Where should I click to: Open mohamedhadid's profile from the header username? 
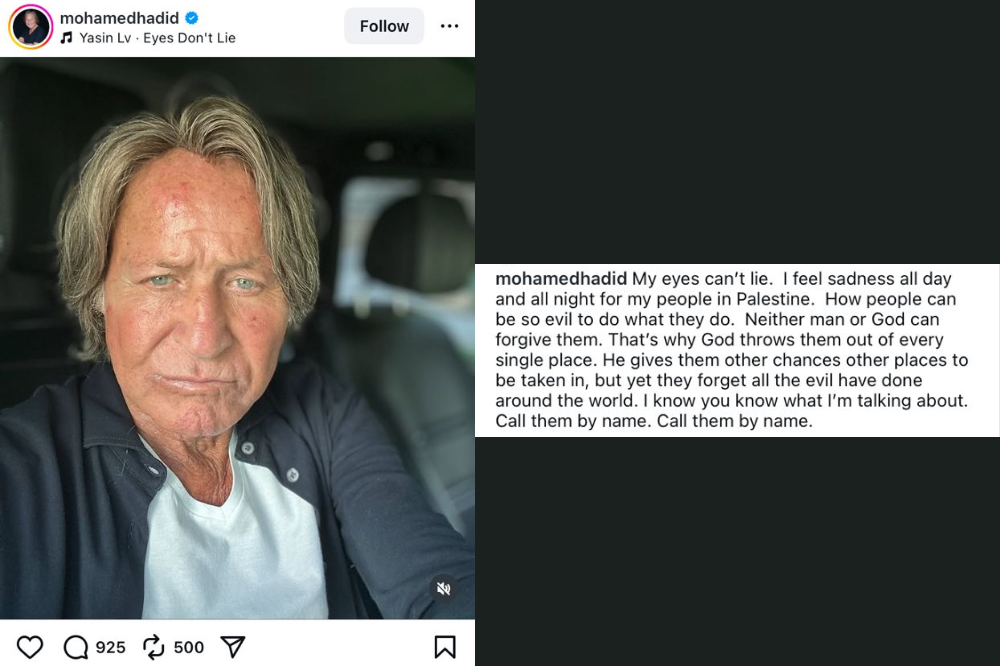(117, 16)
